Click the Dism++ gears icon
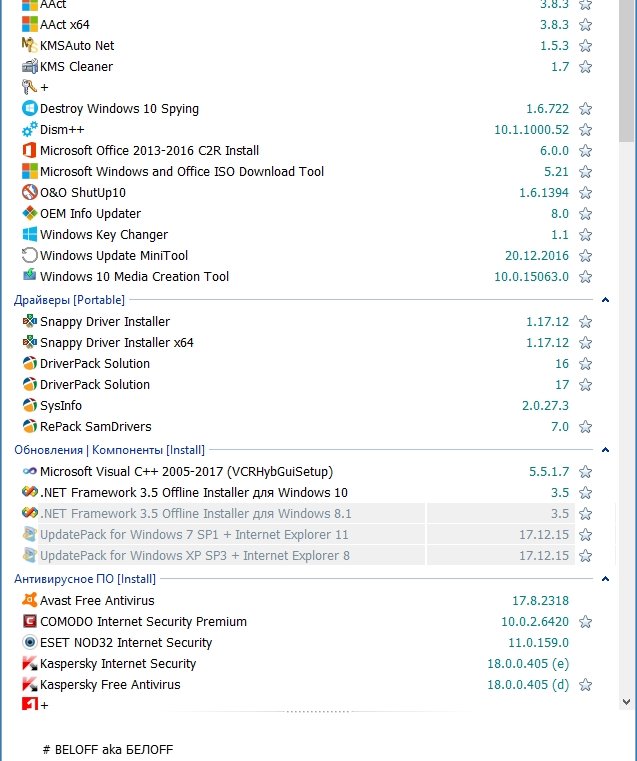 tap(30, 129)
